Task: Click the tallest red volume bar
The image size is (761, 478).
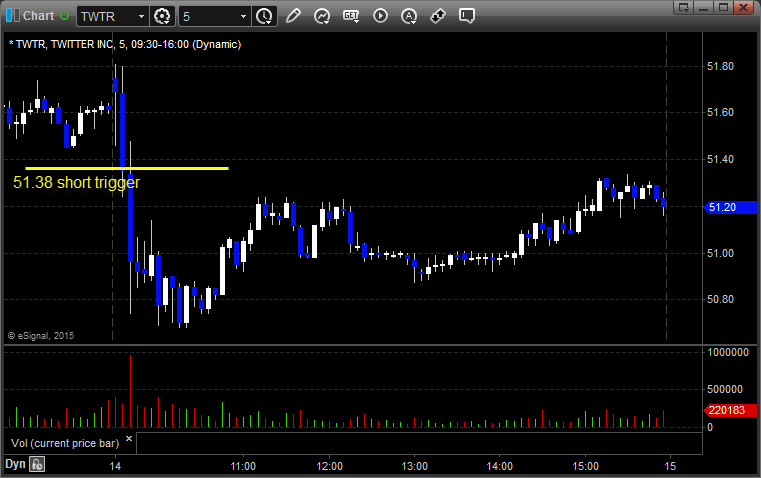Action: pyautogui.click(x=130, y=391)
